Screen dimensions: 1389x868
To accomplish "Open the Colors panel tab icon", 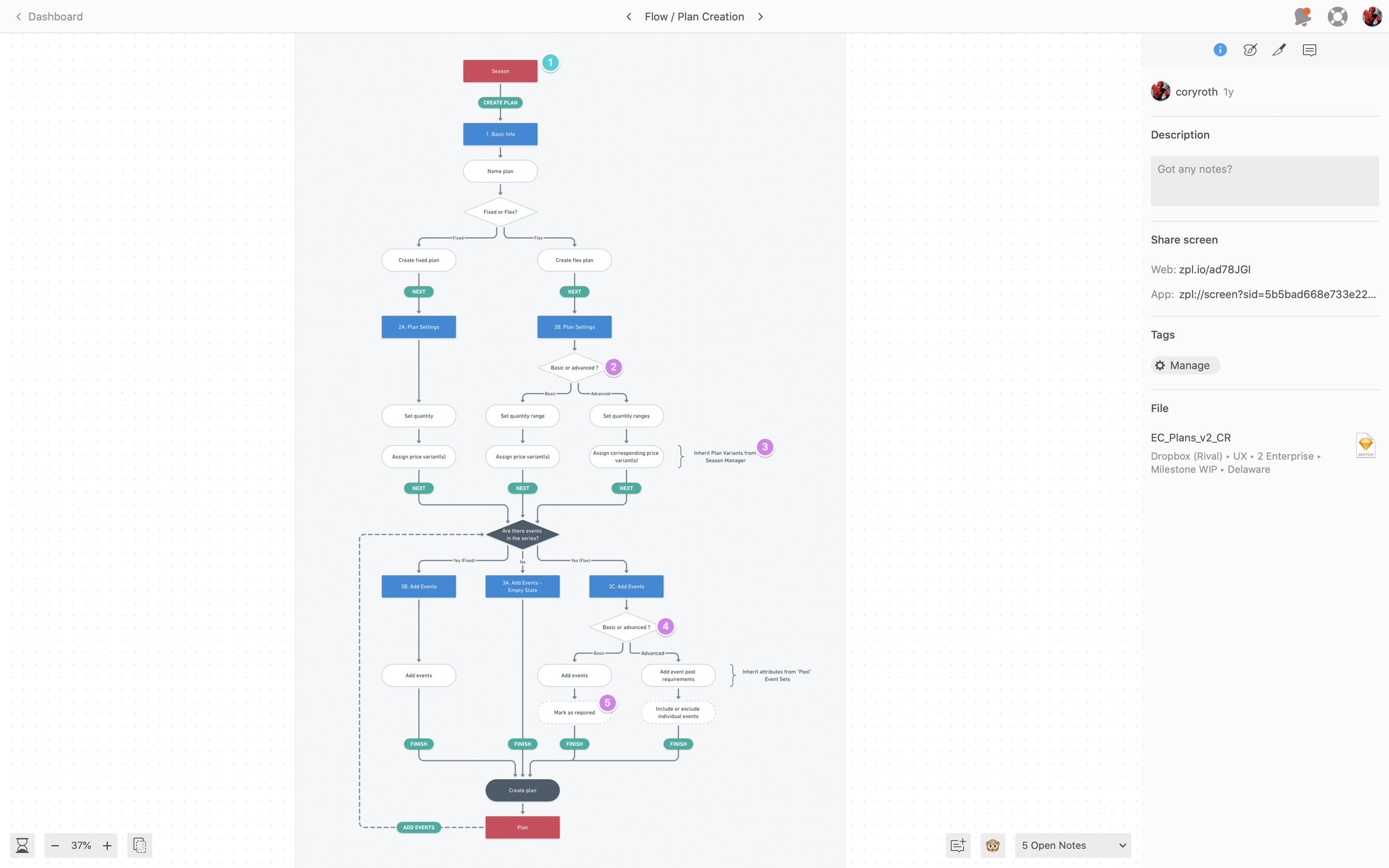I will pos(1250,50).
